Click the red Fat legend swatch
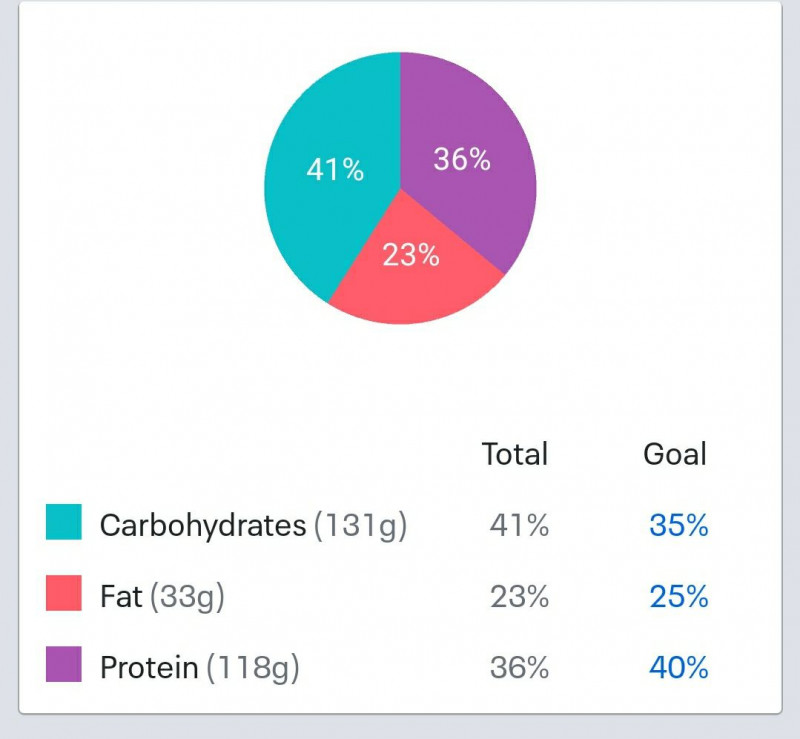 point(64,593)
